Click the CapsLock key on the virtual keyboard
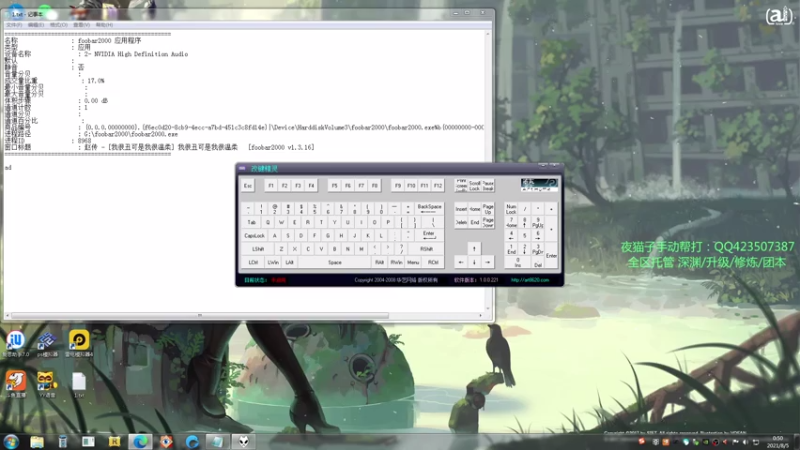 (x=254, y=236)
